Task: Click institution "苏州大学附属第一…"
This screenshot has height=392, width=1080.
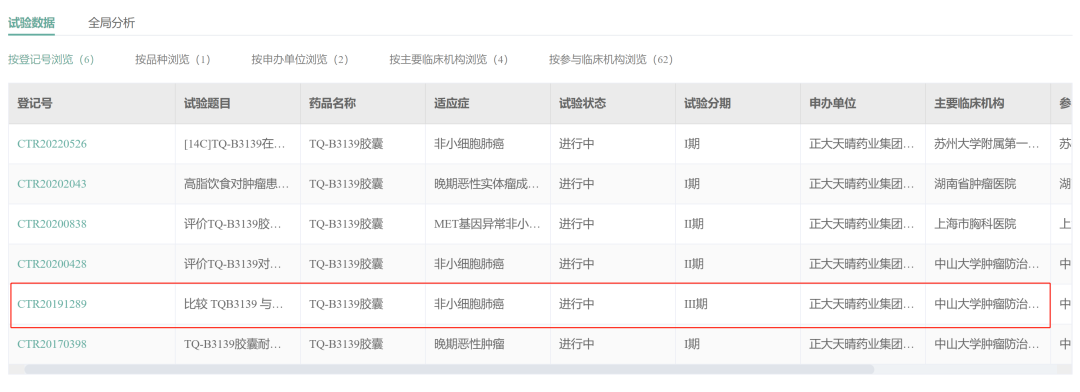Action: 987,144
